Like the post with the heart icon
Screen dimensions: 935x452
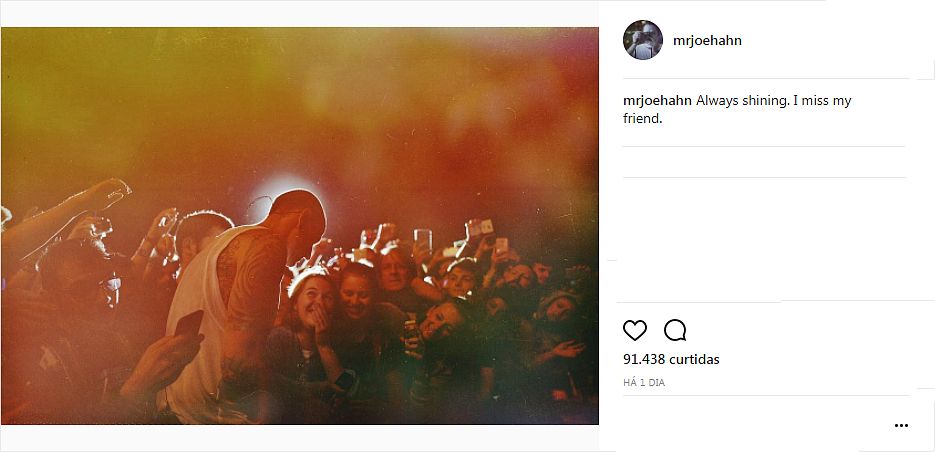point(634,330)
